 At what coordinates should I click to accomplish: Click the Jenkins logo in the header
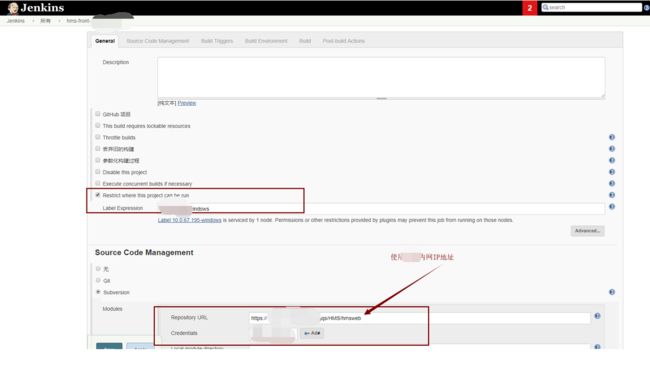coord(36,7)
